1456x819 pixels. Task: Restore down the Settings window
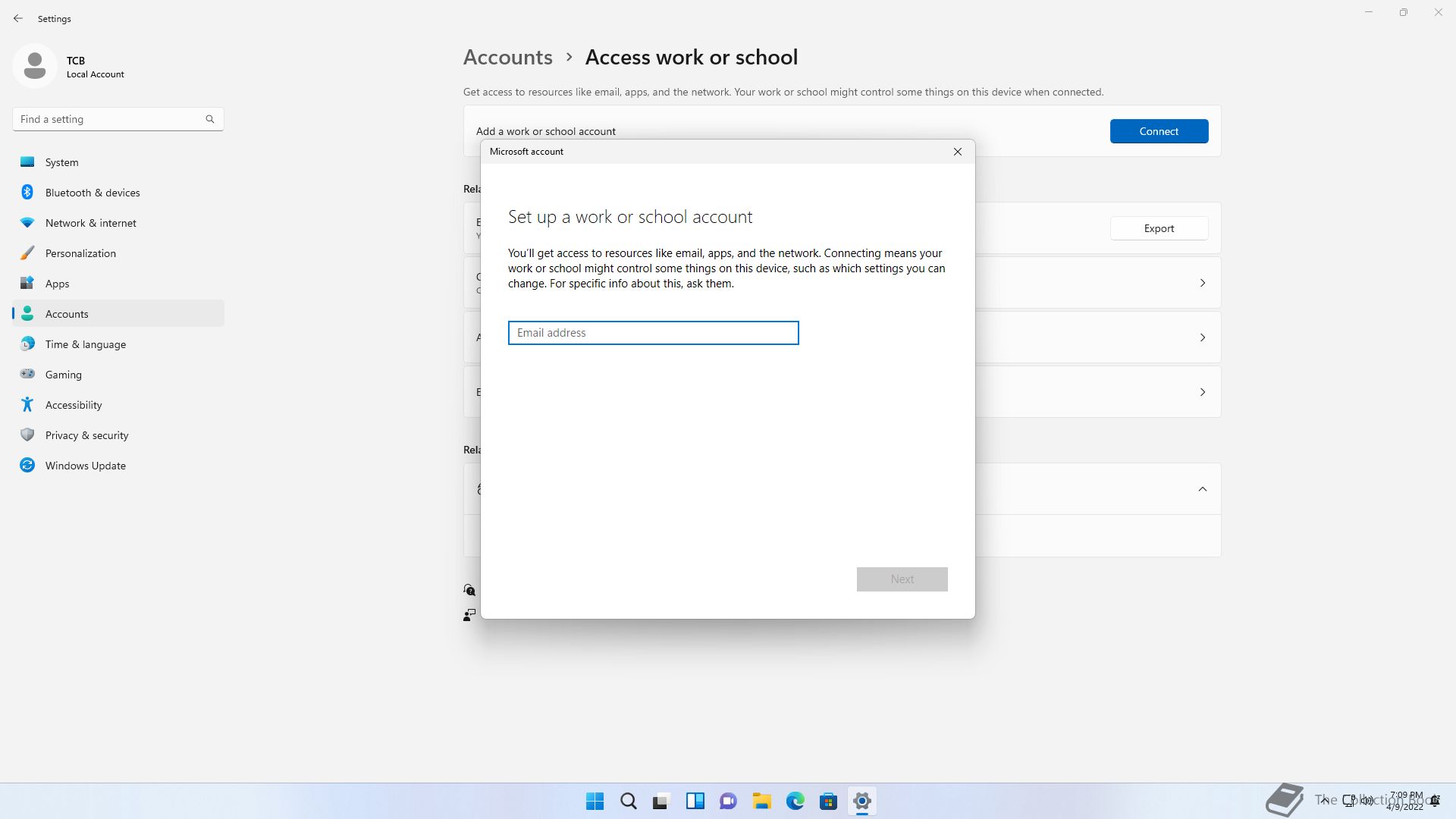[1404, 12]
